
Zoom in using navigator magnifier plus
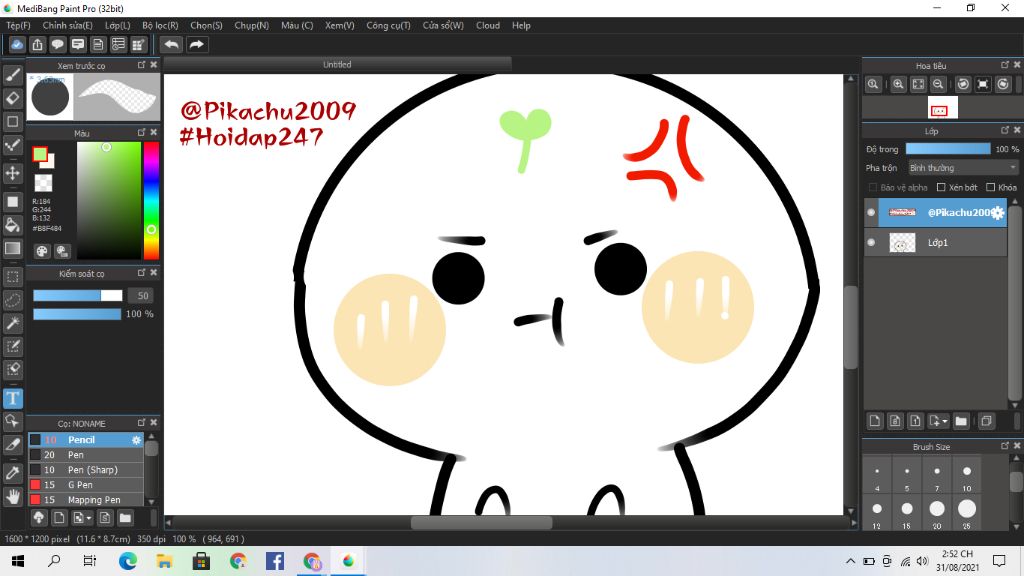pos(899,84)
